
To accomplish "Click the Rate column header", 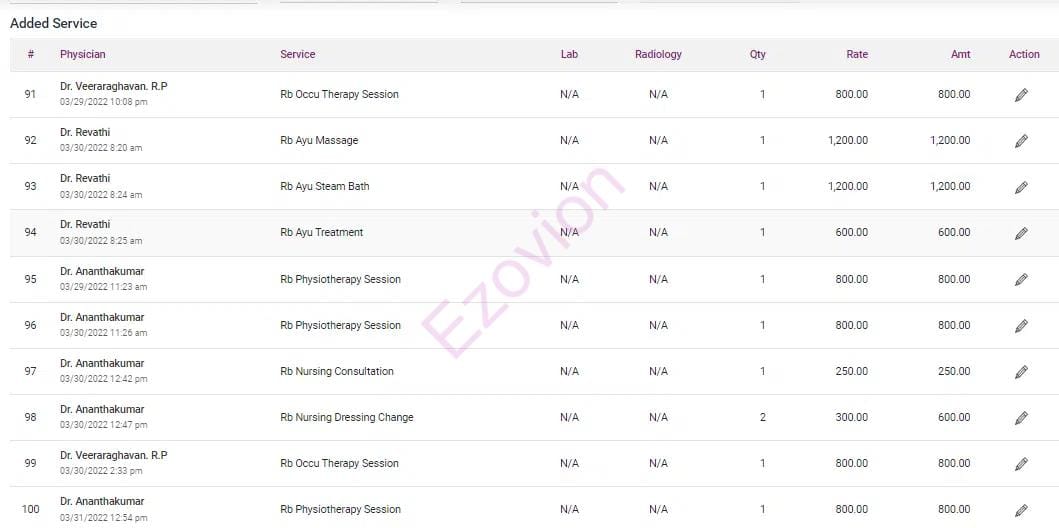I will click(856, 54).
